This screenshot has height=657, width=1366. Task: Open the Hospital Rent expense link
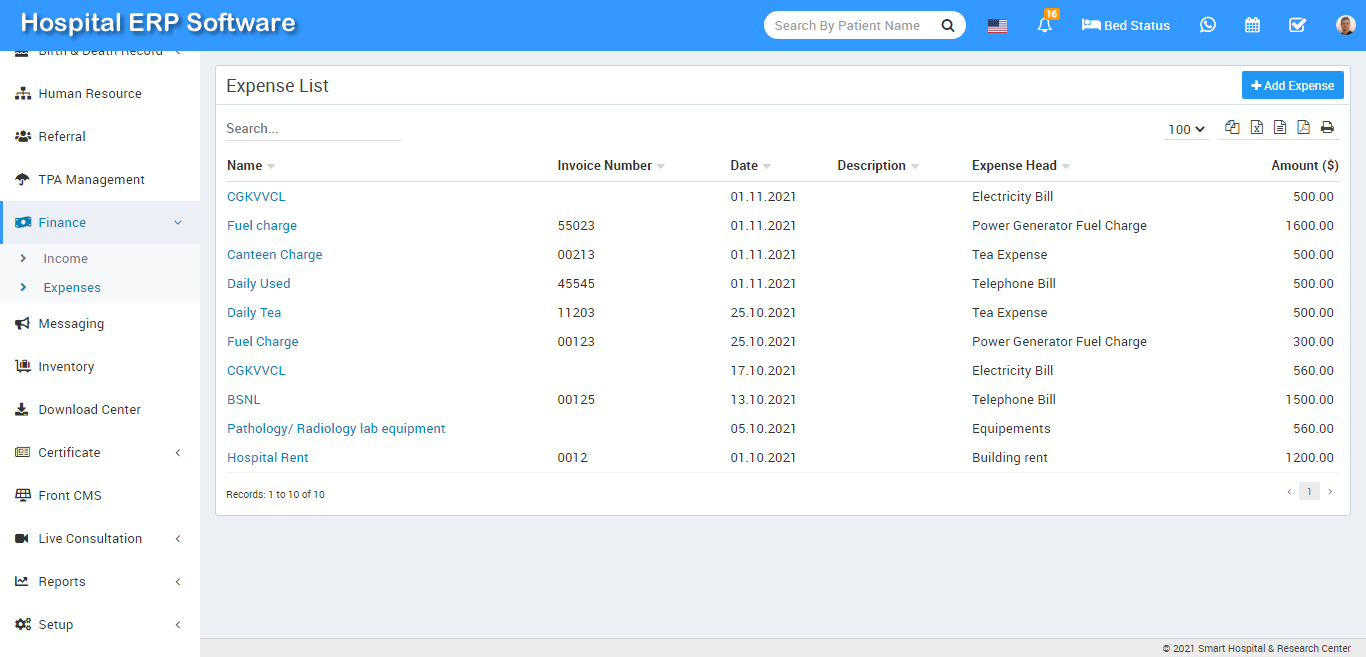tap(267, 457)
